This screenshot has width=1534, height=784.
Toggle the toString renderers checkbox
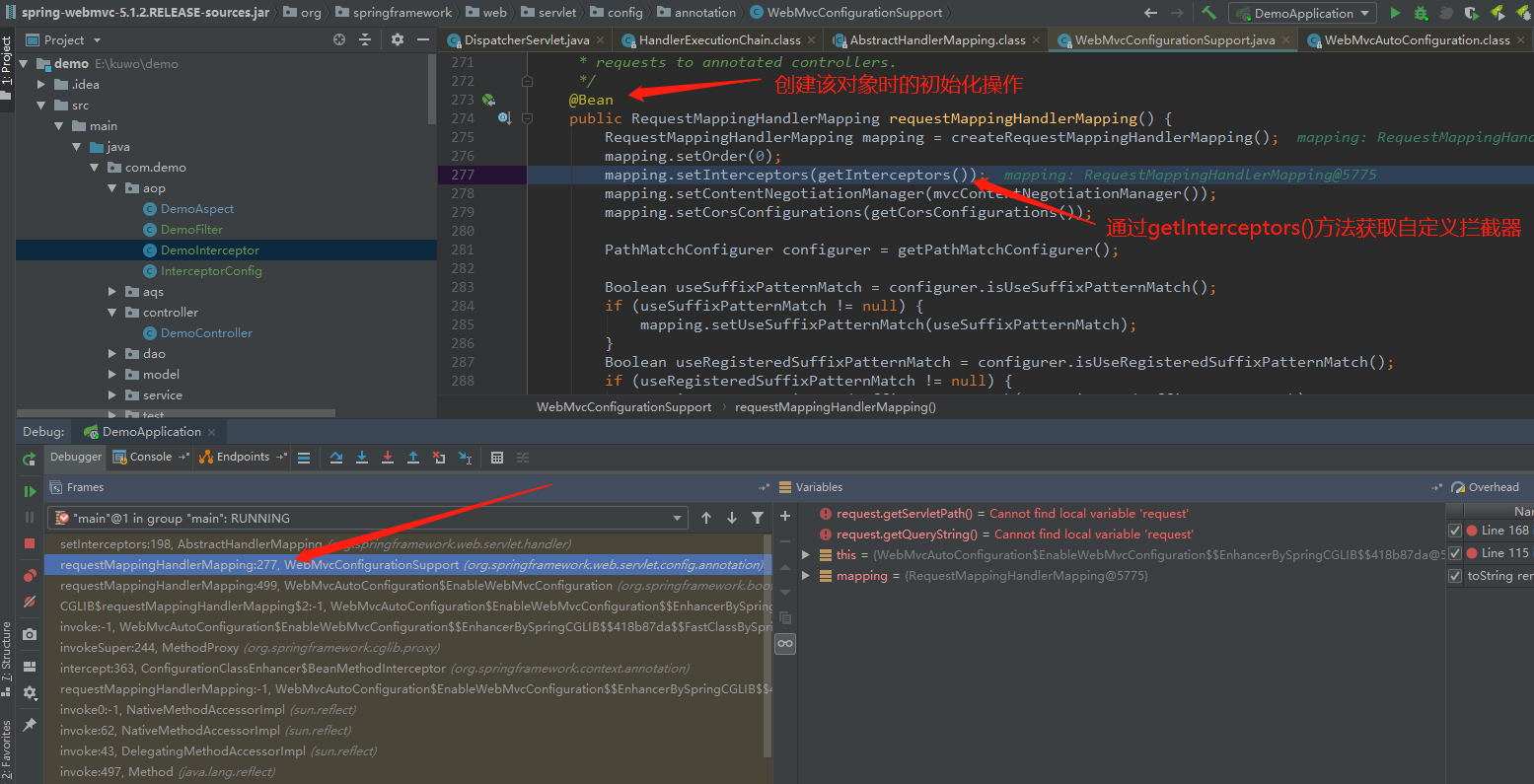(1455, 576)
